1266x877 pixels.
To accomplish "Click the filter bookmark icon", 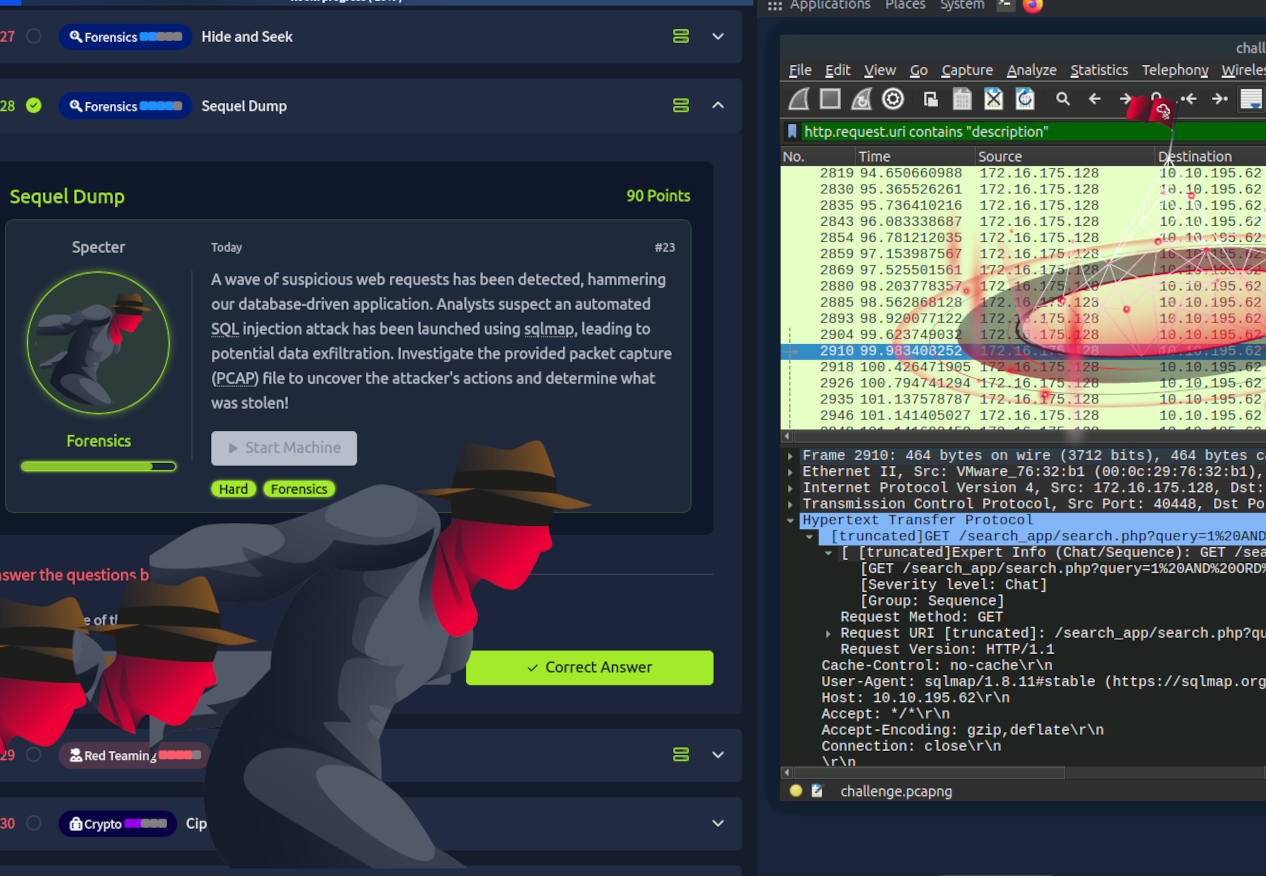I will (792, 132).
